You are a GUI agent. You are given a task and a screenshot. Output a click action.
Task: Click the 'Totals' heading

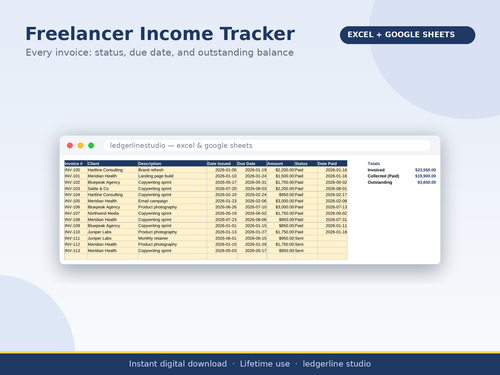click(374, 163)
